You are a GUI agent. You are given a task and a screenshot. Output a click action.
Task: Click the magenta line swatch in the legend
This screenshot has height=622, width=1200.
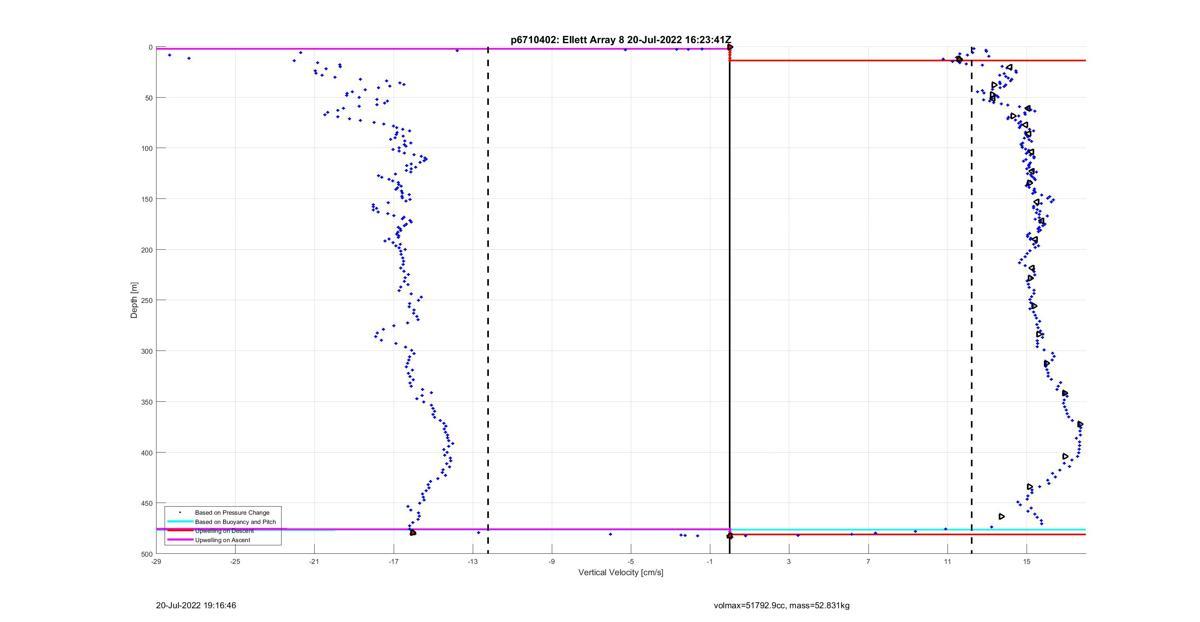click(179, 540)
